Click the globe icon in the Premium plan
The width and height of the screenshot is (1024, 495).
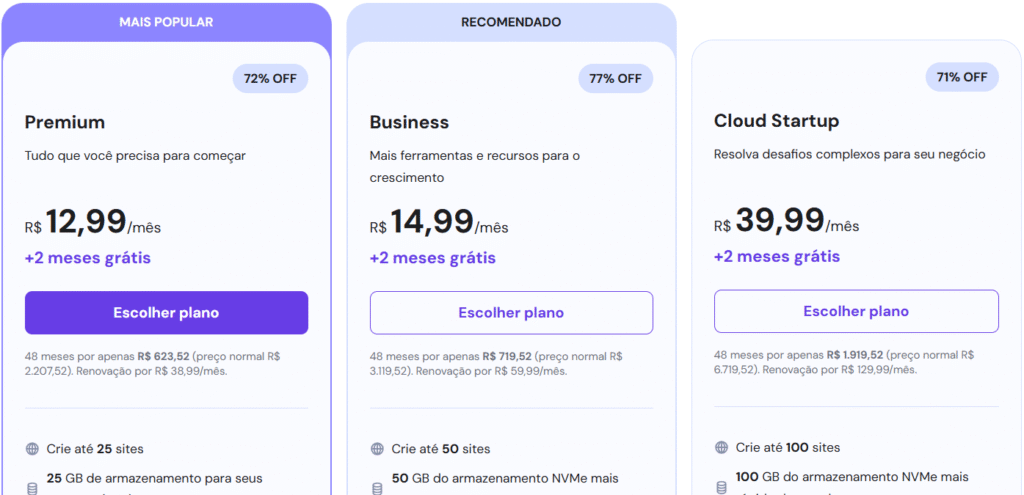click(x=32, y=449)
